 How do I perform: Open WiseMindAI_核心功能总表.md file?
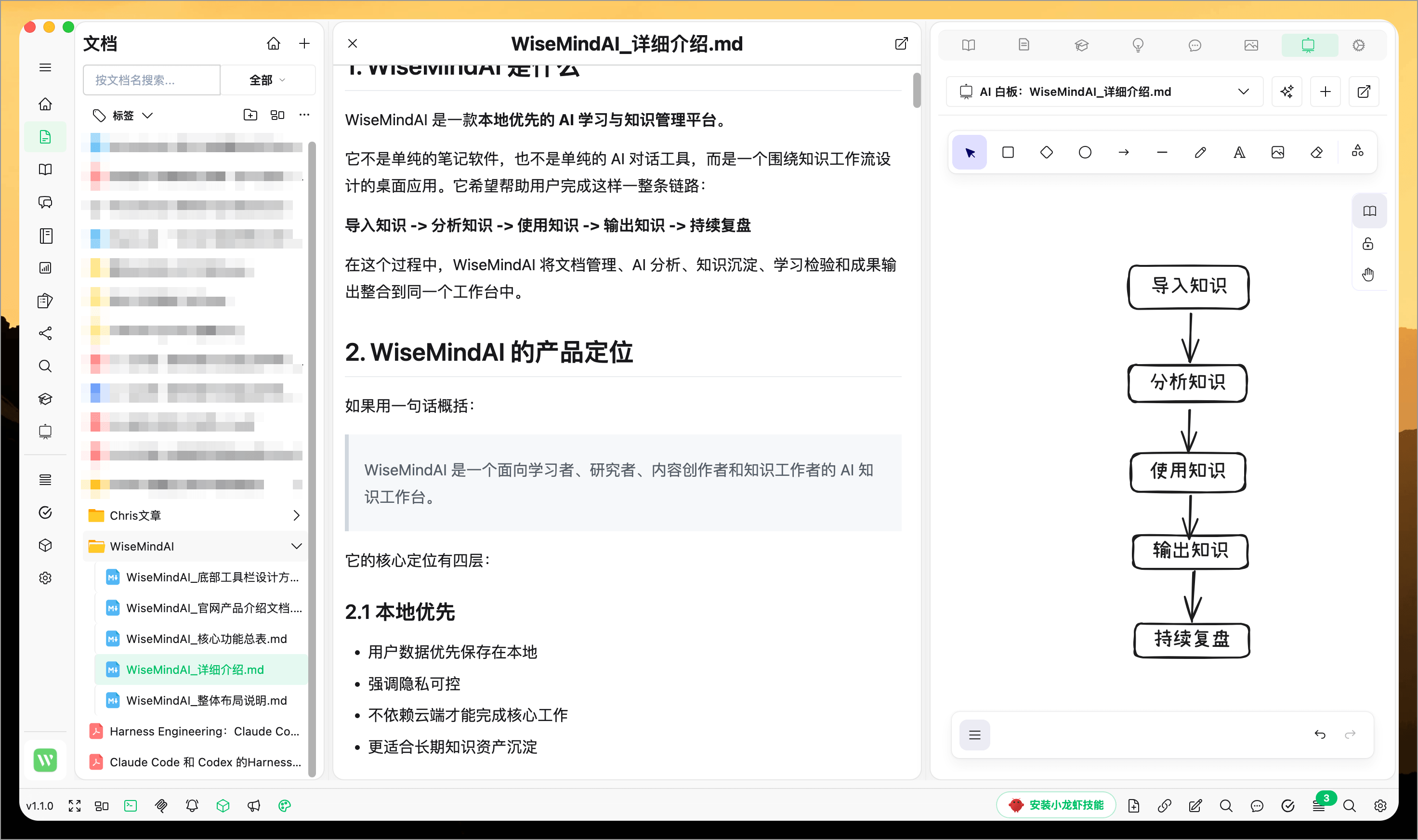[x=201, y=639]
